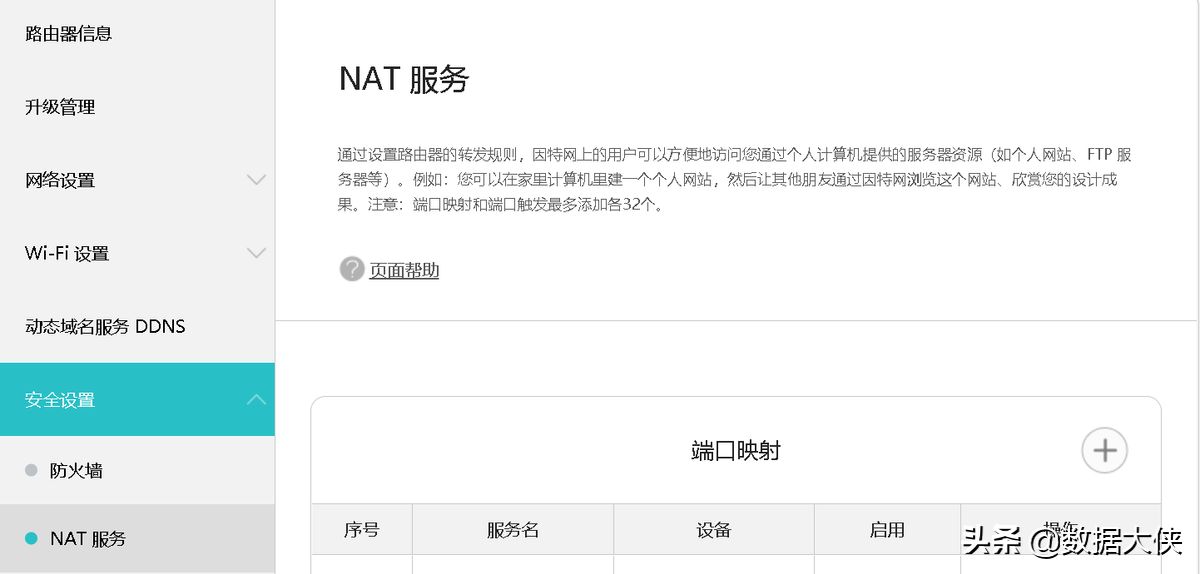Open the 页面帮助 link
The image size is (1200, 574).
[x=404, y=270]
